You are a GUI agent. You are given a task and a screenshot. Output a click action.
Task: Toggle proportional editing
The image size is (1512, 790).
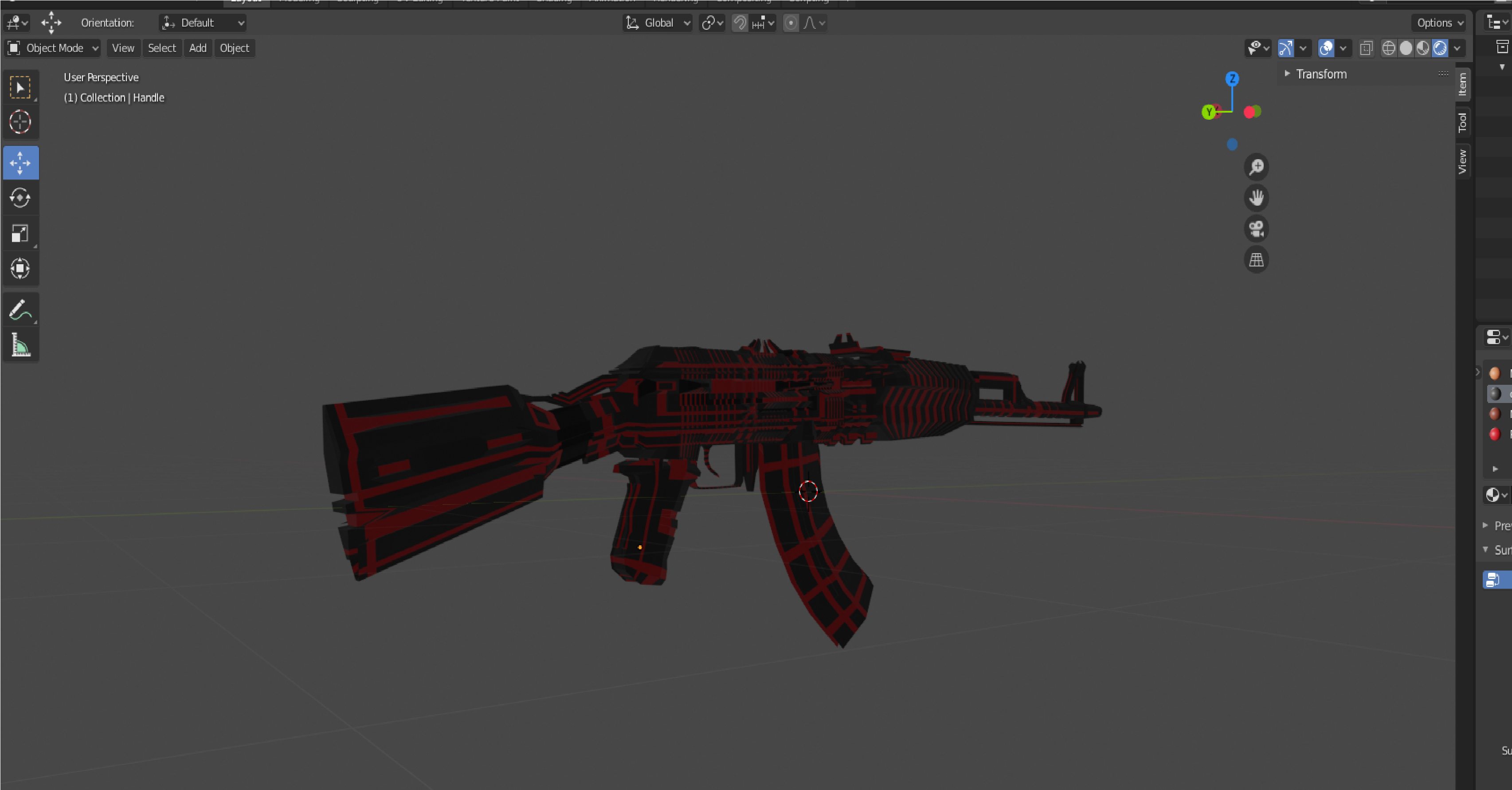pyautogui.click(x=791, y=23)
